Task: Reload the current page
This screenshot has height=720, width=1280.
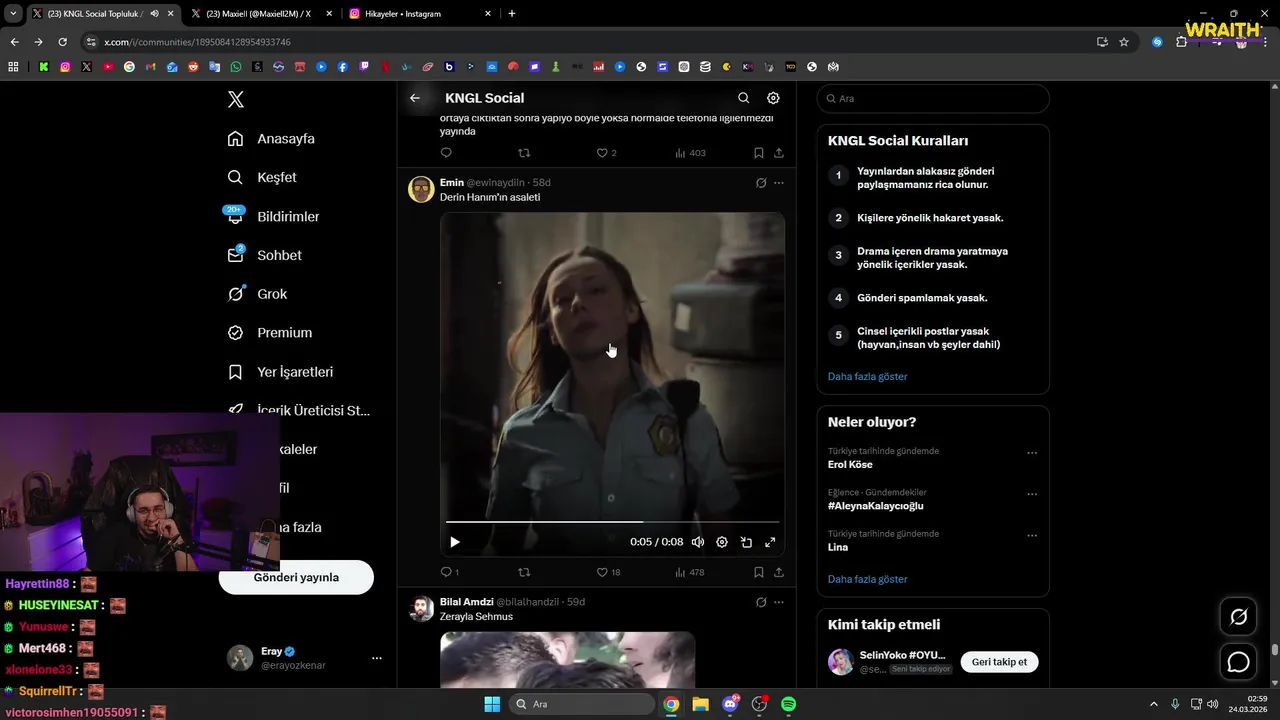Action: pos(62,42)
